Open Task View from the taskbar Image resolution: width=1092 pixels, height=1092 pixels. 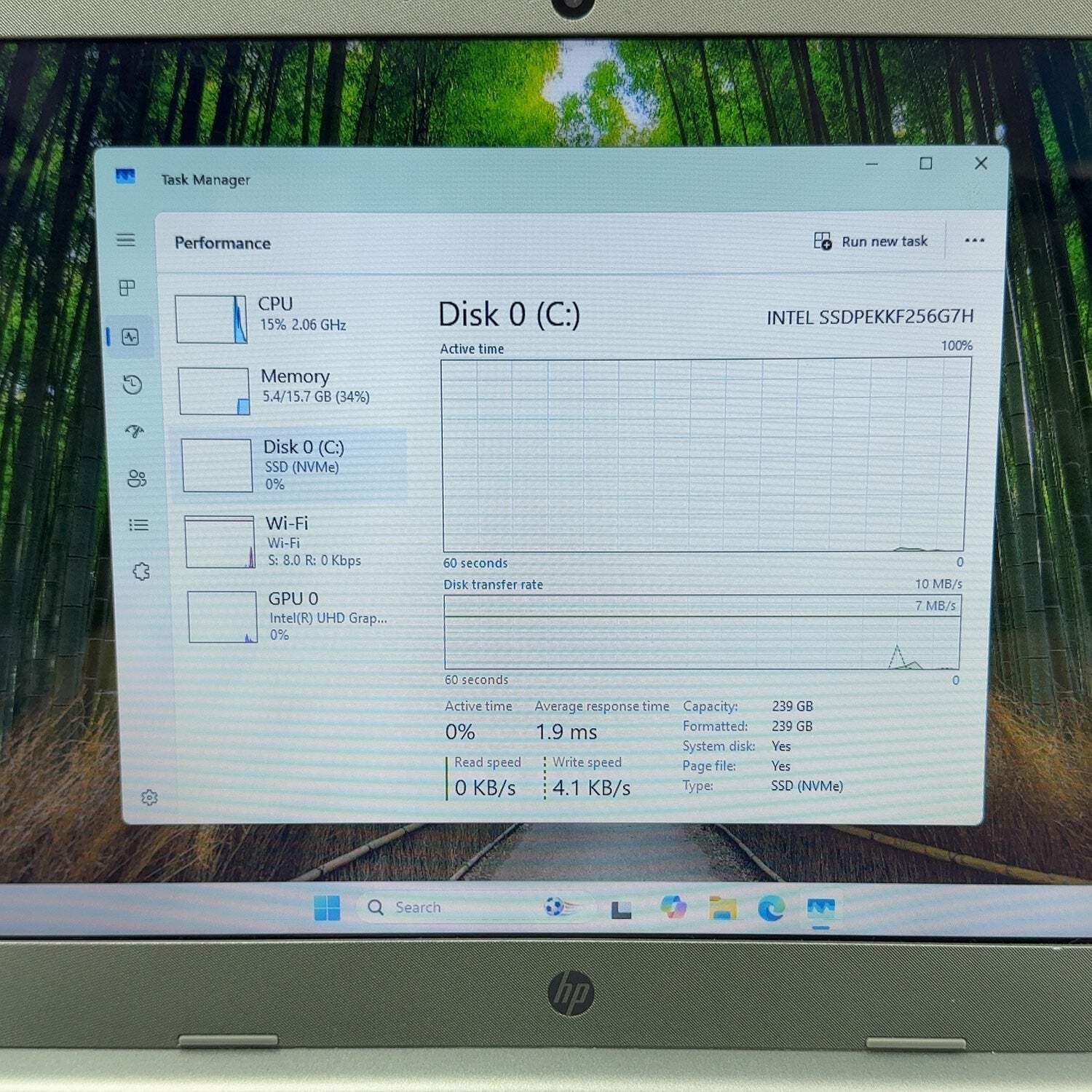click(621, 909)
